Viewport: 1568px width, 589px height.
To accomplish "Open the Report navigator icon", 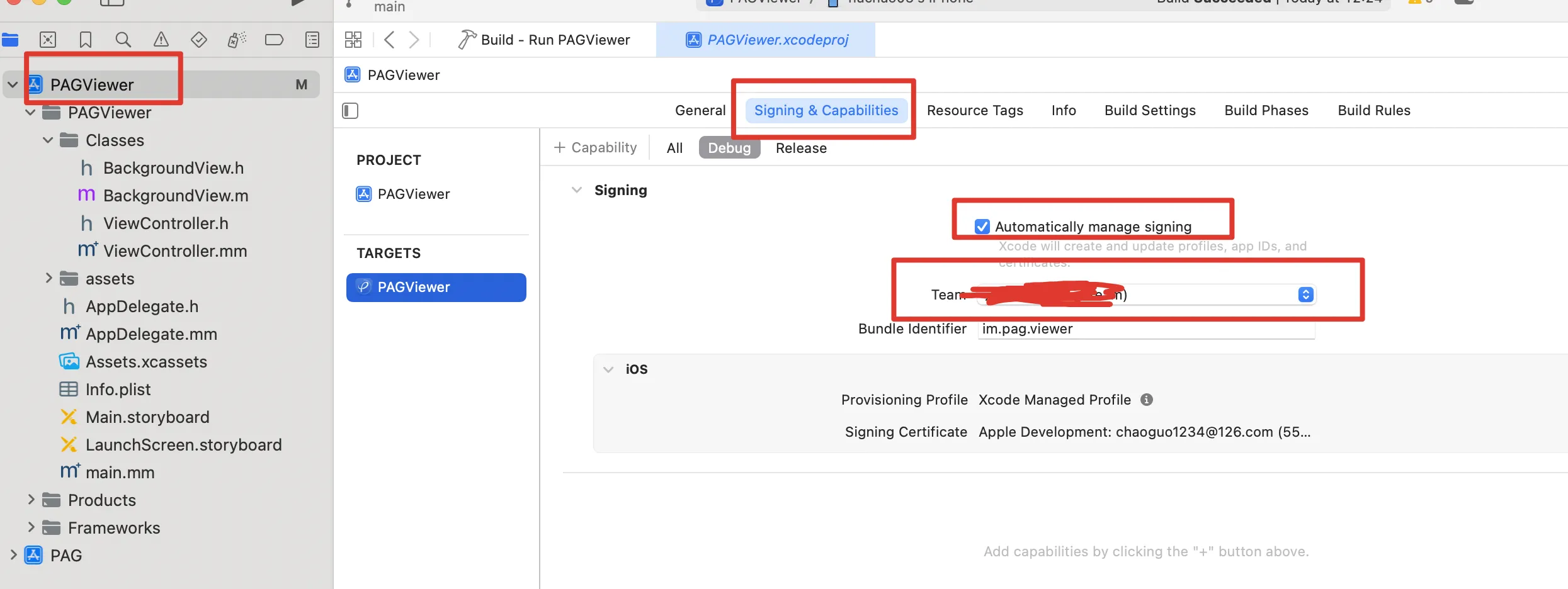I will 312,40.
